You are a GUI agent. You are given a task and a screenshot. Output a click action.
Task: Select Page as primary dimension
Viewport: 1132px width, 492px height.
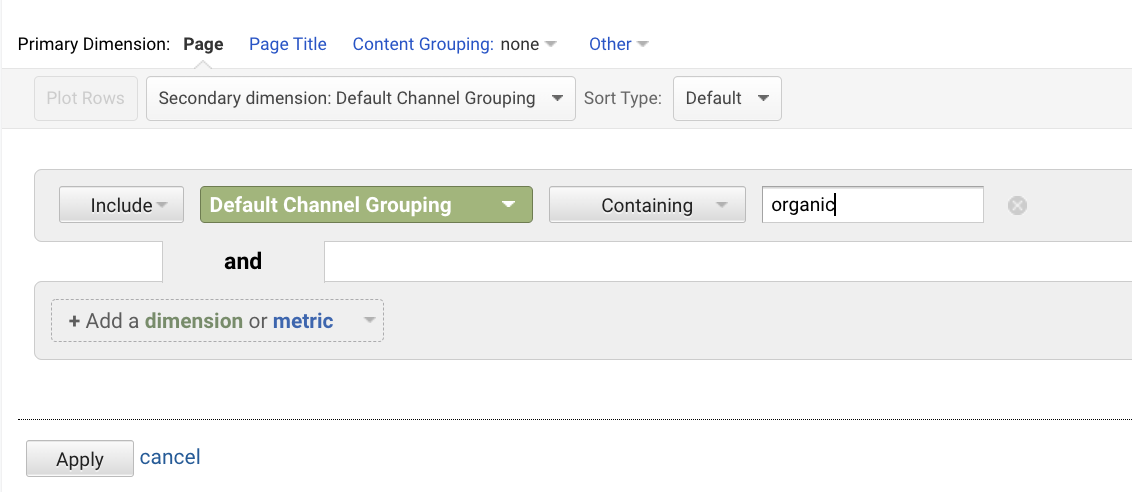203,44
